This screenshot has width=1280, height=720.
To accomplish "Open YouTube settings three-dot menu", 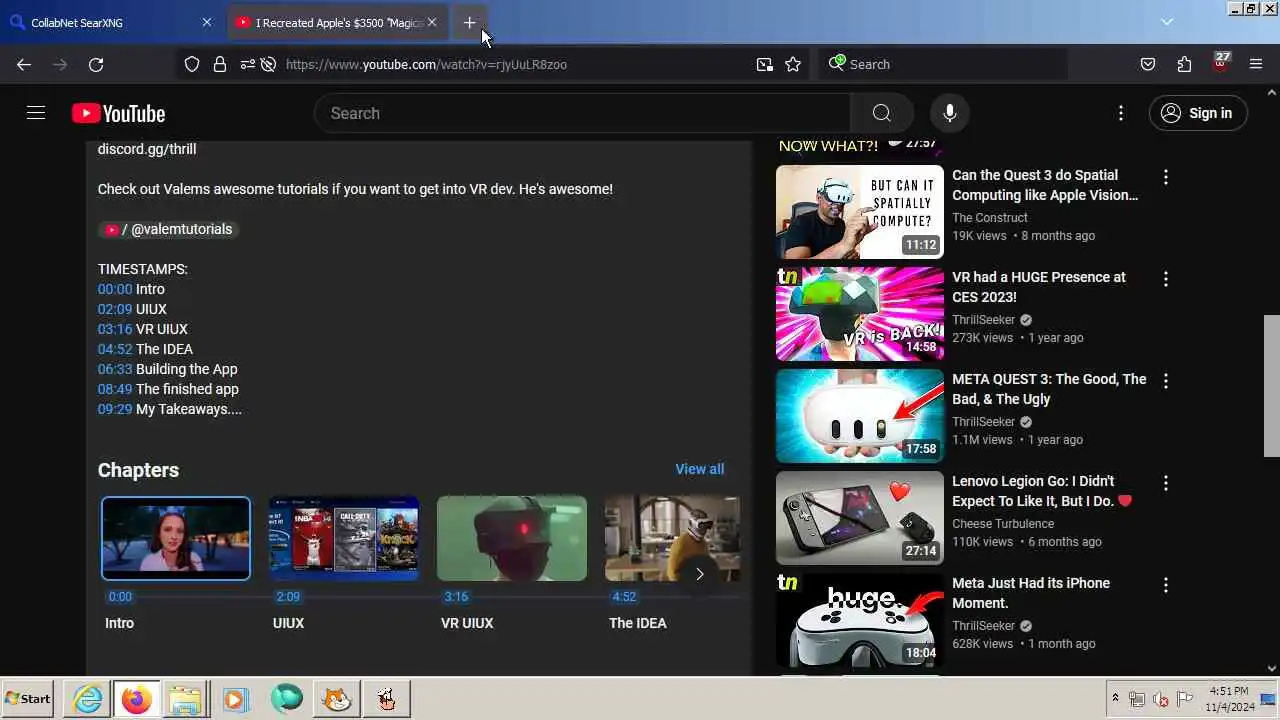I will (x=1121, y=113).
